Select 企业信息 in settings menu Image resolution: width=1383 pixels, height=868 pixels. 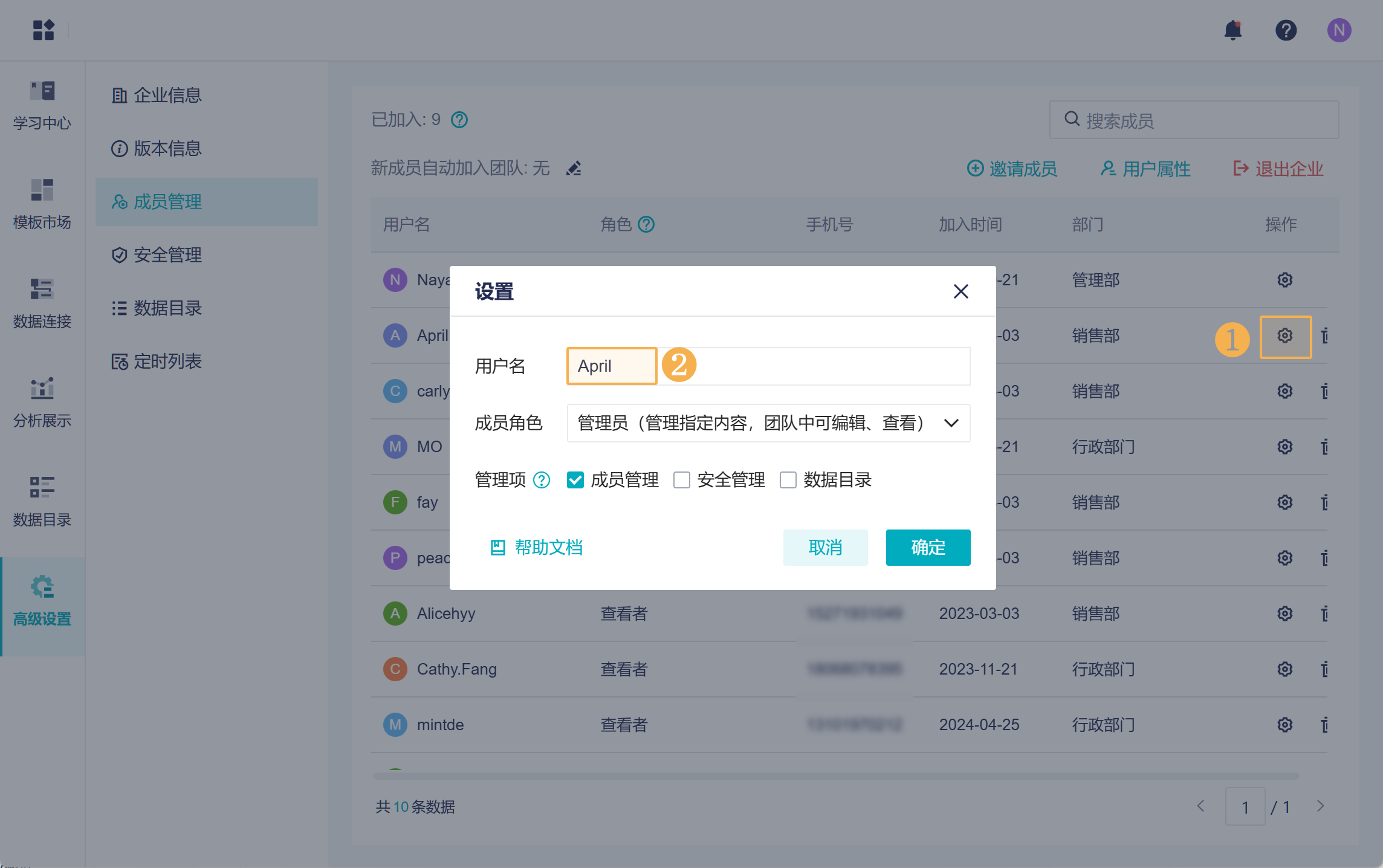point(167,96)
